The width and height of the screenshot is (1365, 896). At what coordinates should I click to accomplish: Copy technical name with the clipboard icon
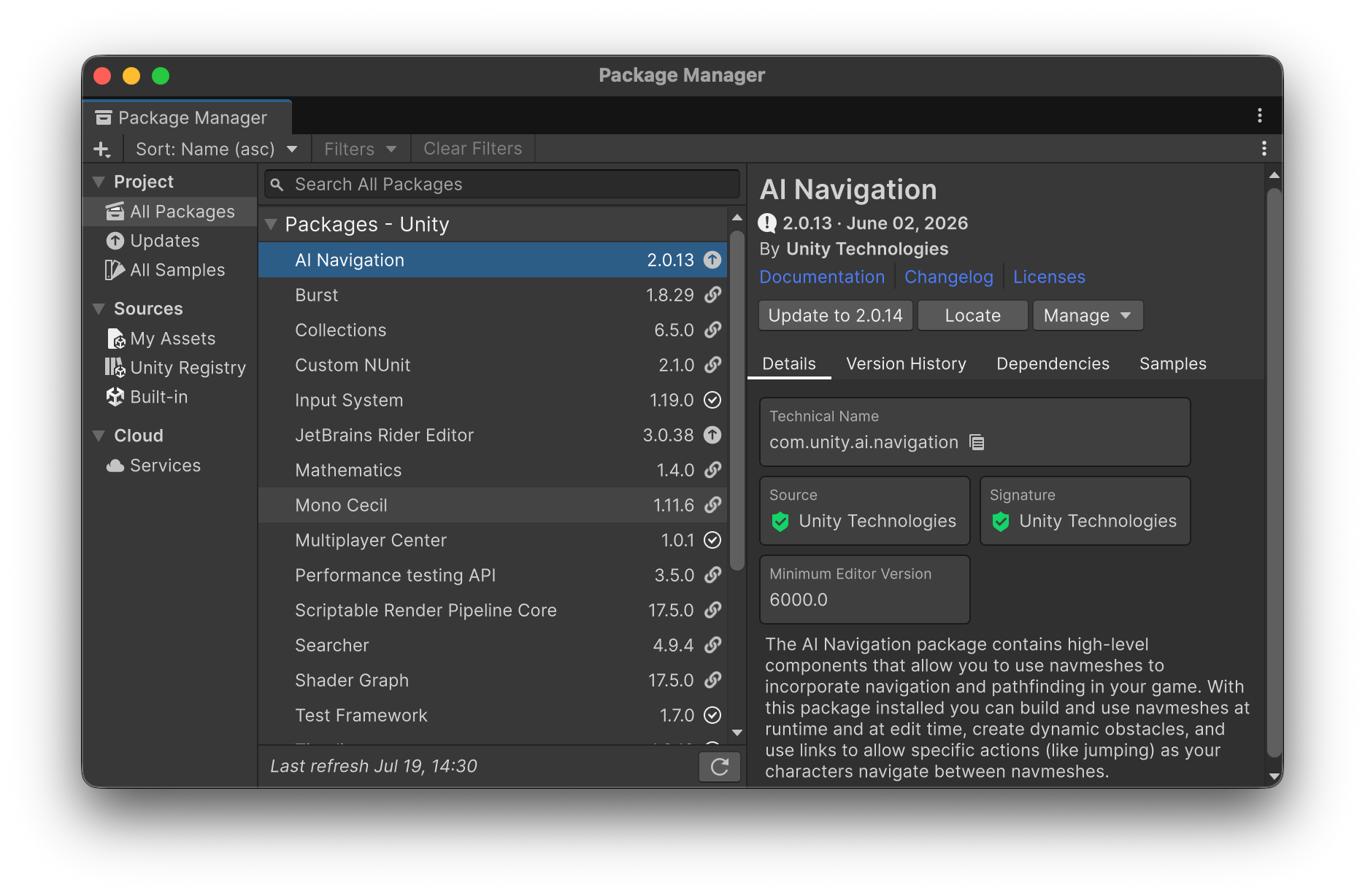[x=977, y=442]
